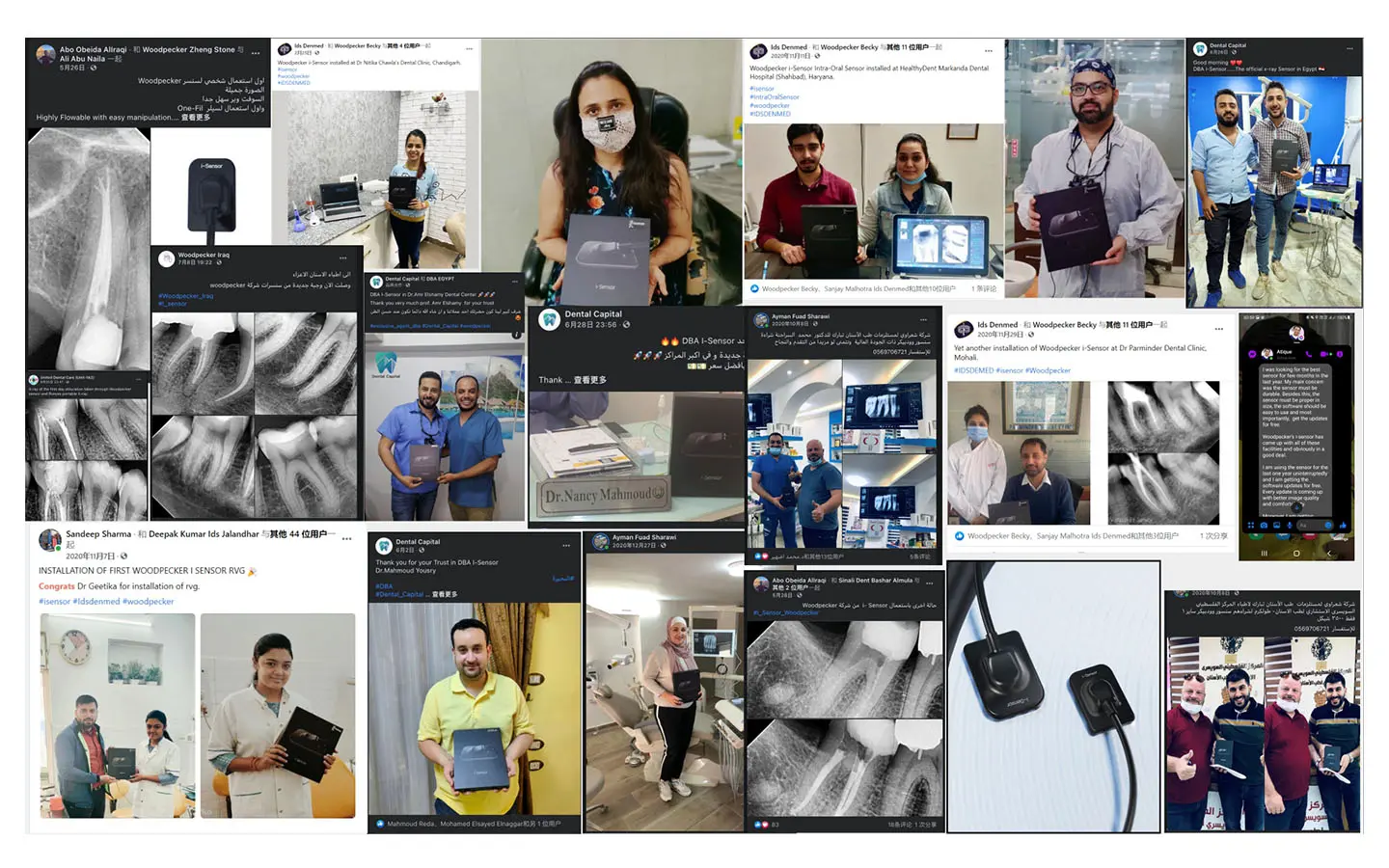Viewport: 1389px width, 868px height.
Task: Open the "1 条评论" comments count under the HealthyDent post
Action: coord(984,288)
